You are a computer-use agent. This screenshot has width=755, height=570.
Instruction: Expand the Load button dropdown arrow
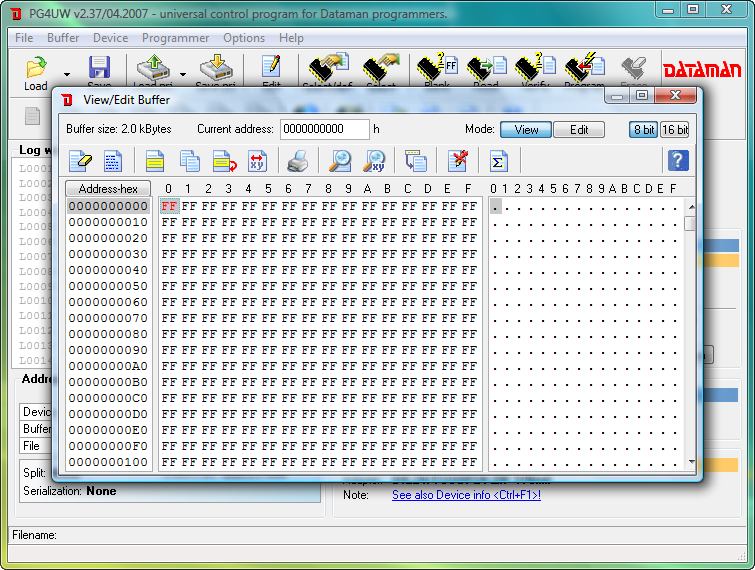coord(67,74)
